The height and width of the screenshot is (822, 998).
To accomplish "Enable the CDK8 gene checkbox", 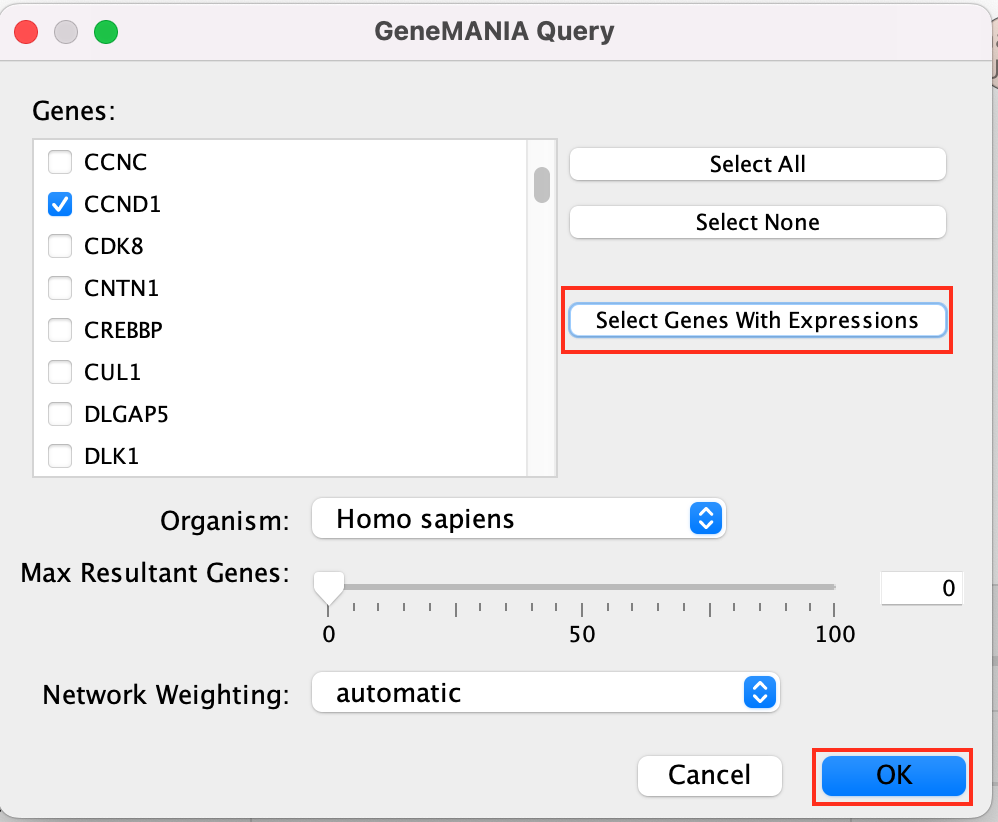I will (61, 246).
